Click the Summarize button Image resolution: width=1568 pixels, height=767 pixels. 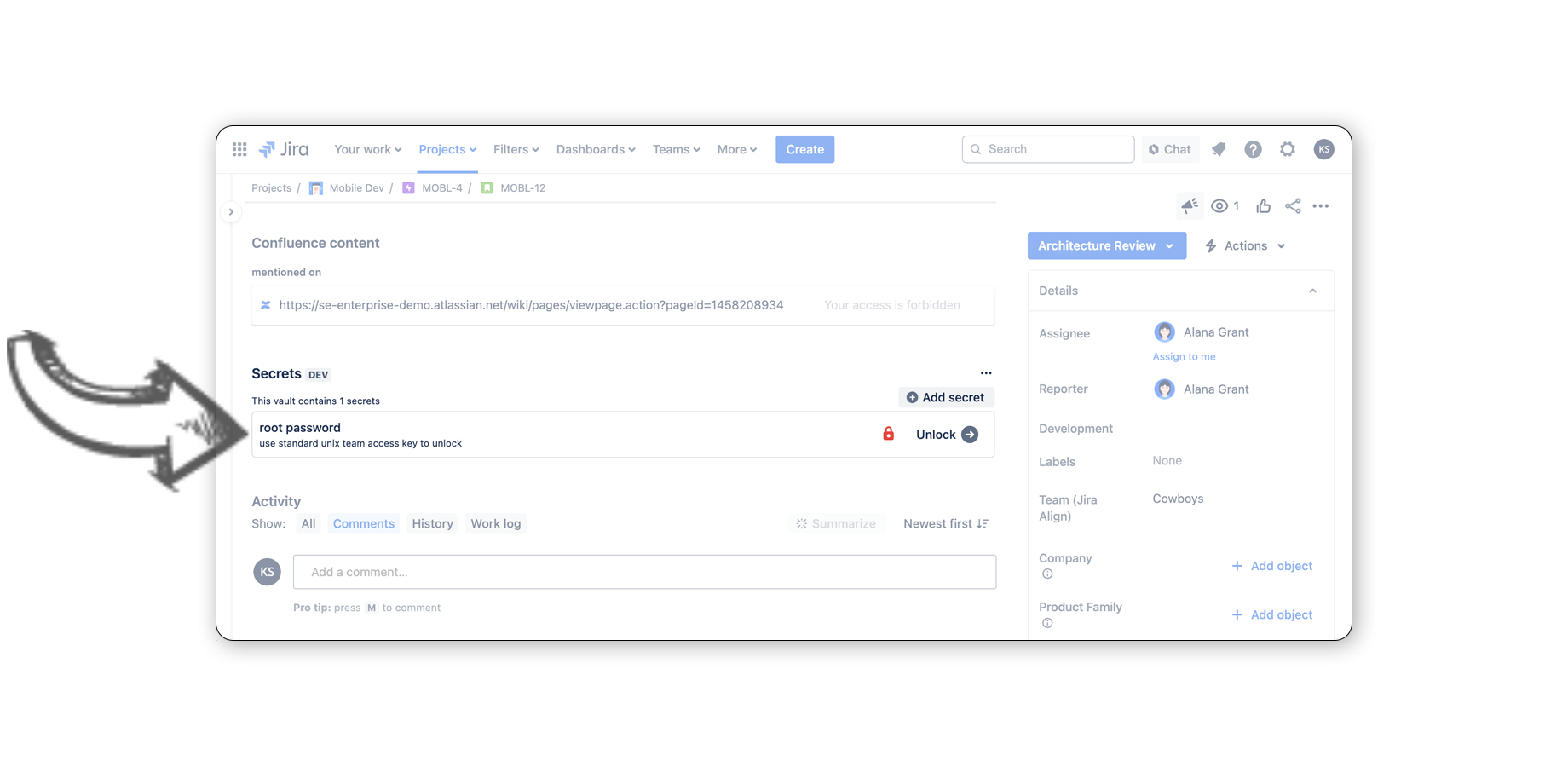point(836,523)
